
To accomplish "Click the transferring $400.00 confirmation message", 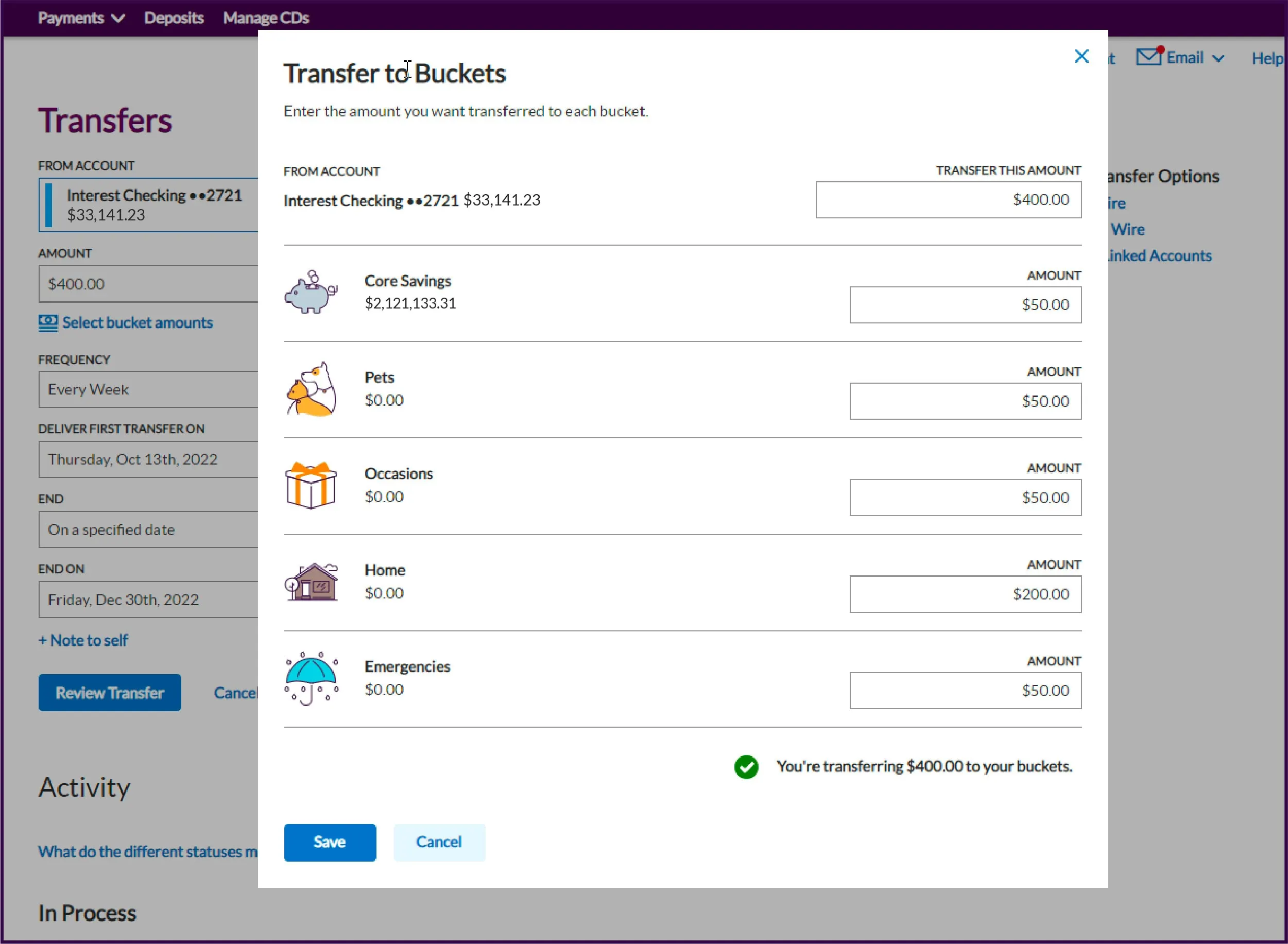I will point(924,767).
